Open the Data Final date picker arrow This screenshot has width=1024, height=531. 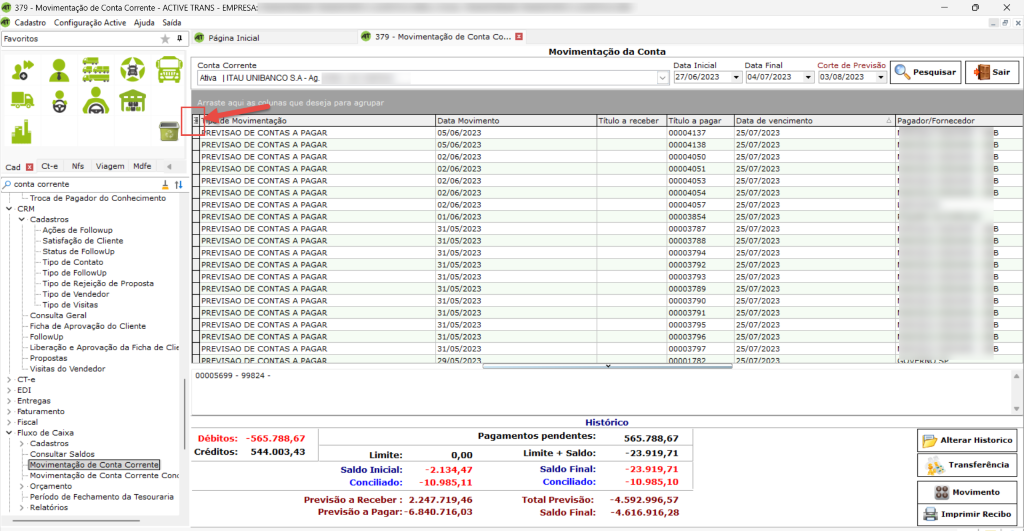click(x=808, y=77)
